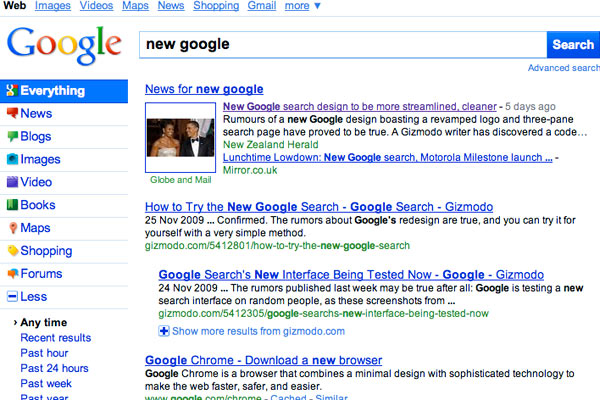600x400 pixels.
Task: Open the 'more' dropdown in top bar
Action: tap(302, 6)
